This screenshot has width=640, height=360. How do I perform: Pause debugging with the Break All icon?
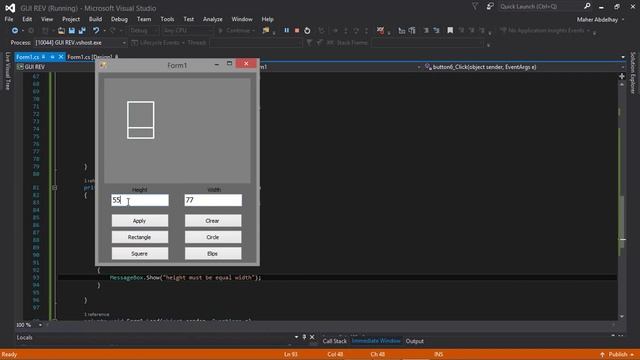pyautogui.click(x=287, y=31)
